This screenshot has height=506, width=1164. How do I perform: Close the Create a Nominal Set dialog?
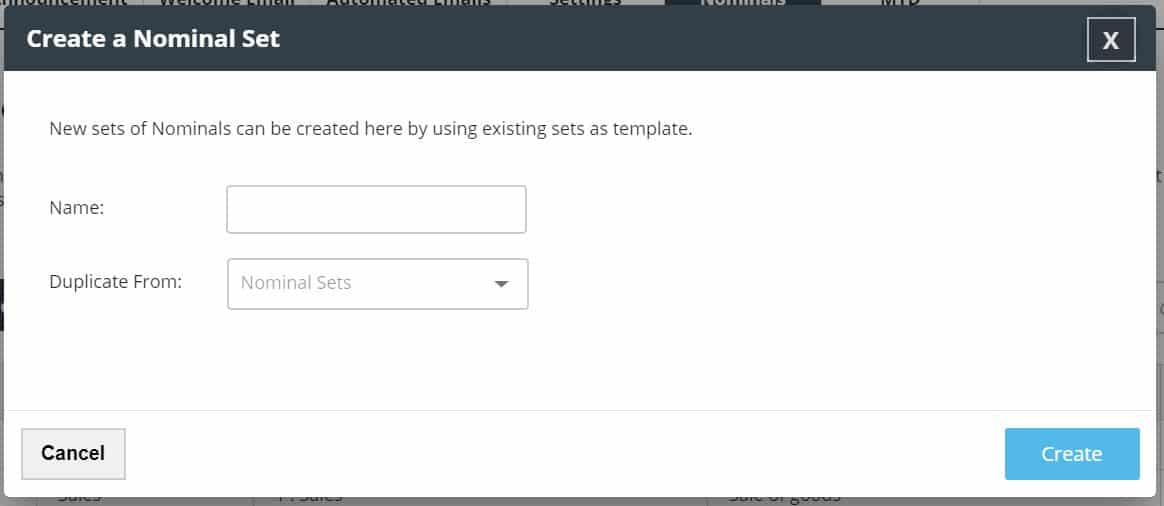coord(1110,40)
